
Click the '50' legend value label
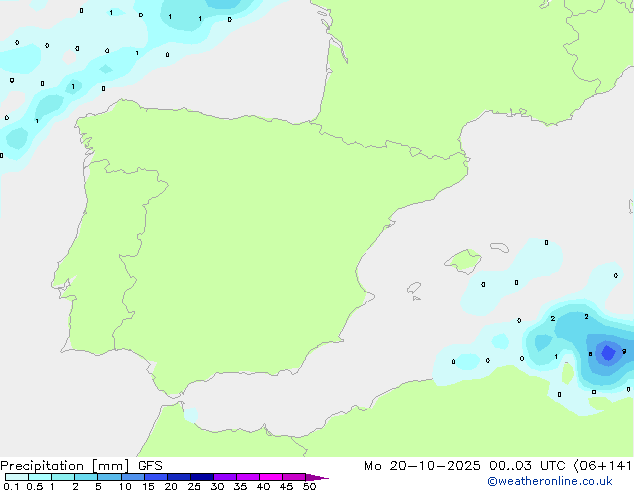(x=309, y=486)
